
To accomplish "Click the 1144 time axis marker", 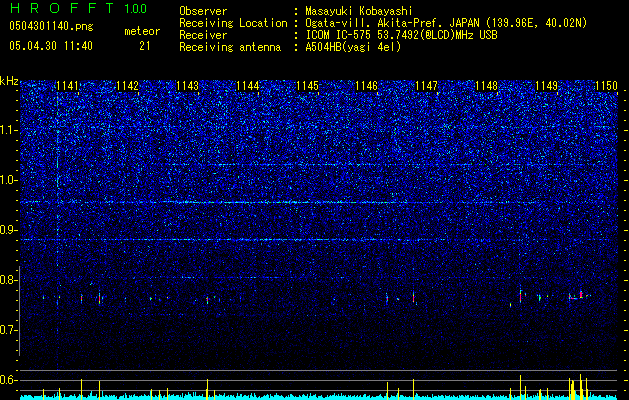I will pyautogui.click(x=248, y=86).
